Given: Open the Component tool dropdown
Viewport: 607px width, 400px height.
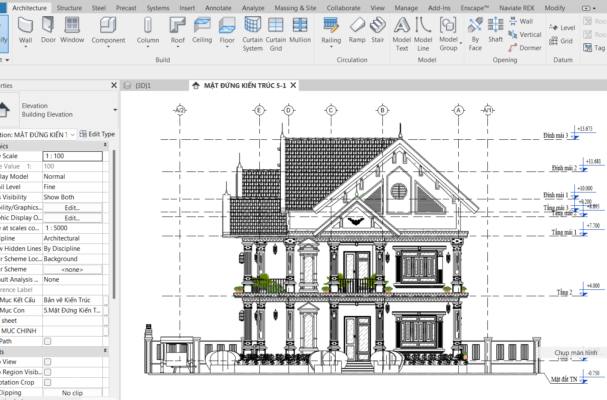Looking at the screenshot, I should [x=108, y=47].
